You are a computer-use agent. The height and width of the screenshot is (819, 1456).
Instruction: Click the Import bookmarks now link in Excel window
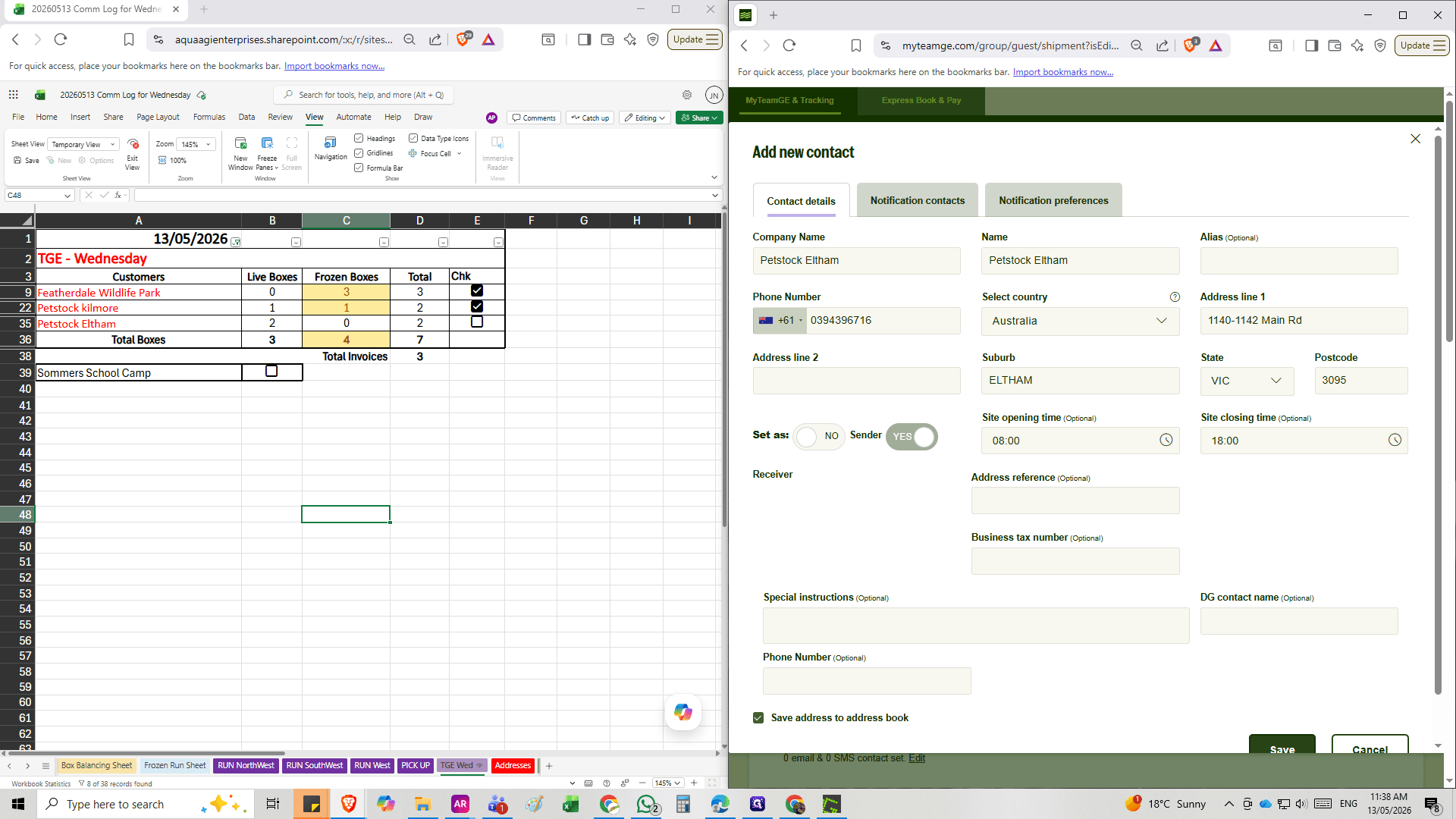(334, 66)
